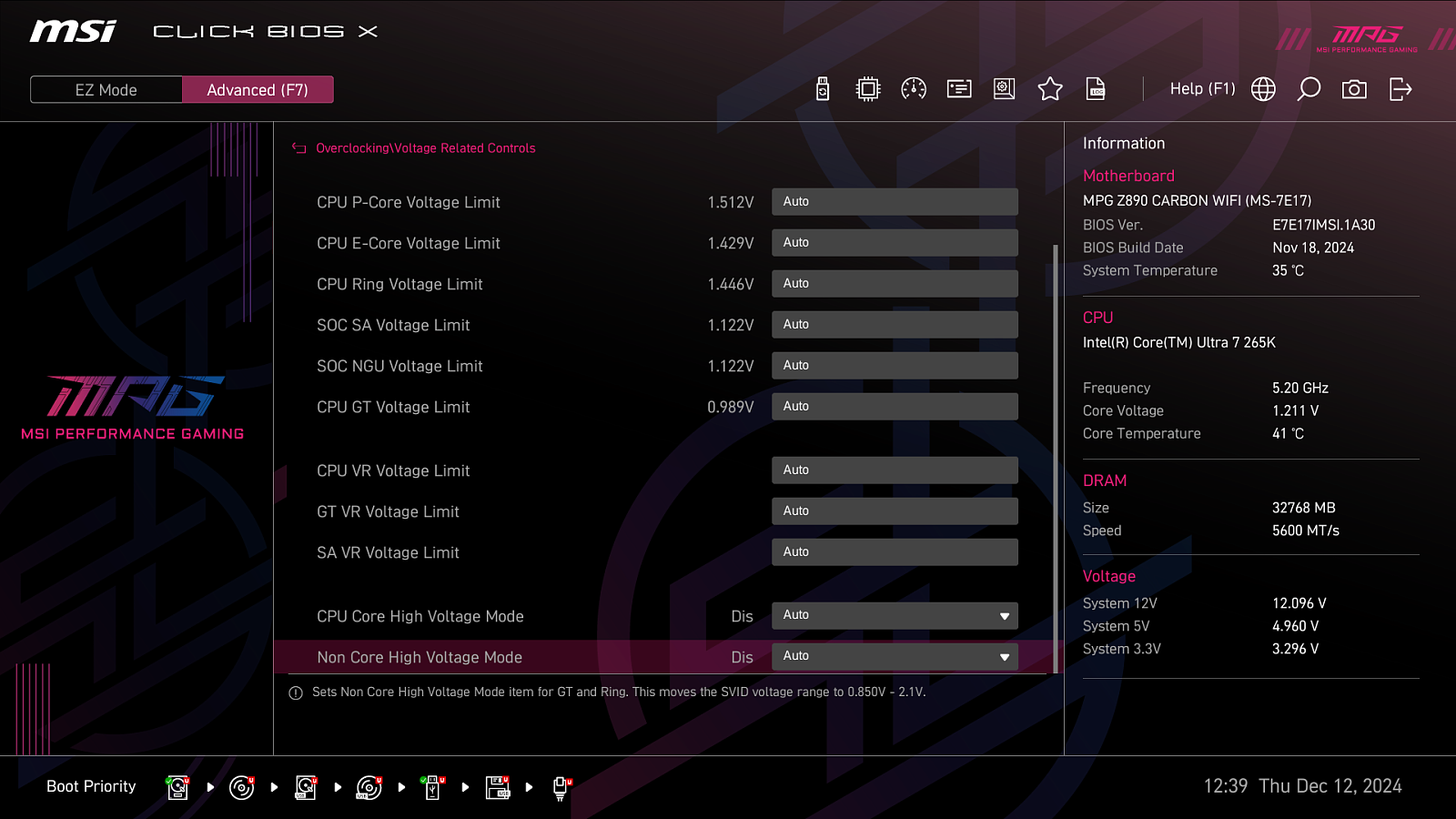Select CPU VR Voltage Limit label

(393, 470)
